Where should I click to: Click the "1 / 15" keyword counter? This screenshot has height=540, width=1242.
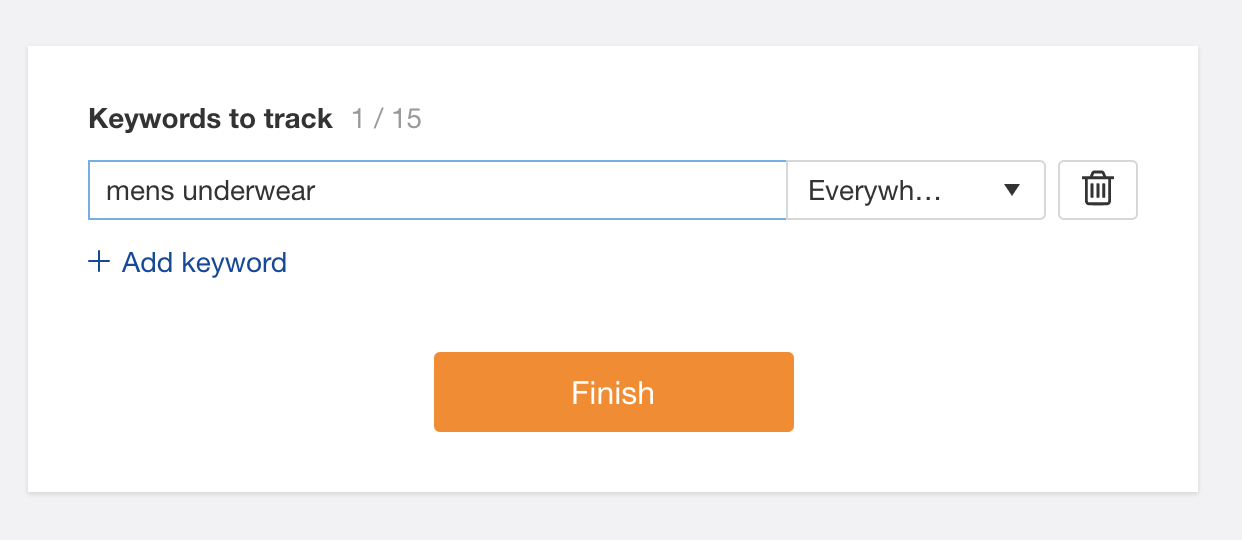pyautogui.click(x=387, y=119)
